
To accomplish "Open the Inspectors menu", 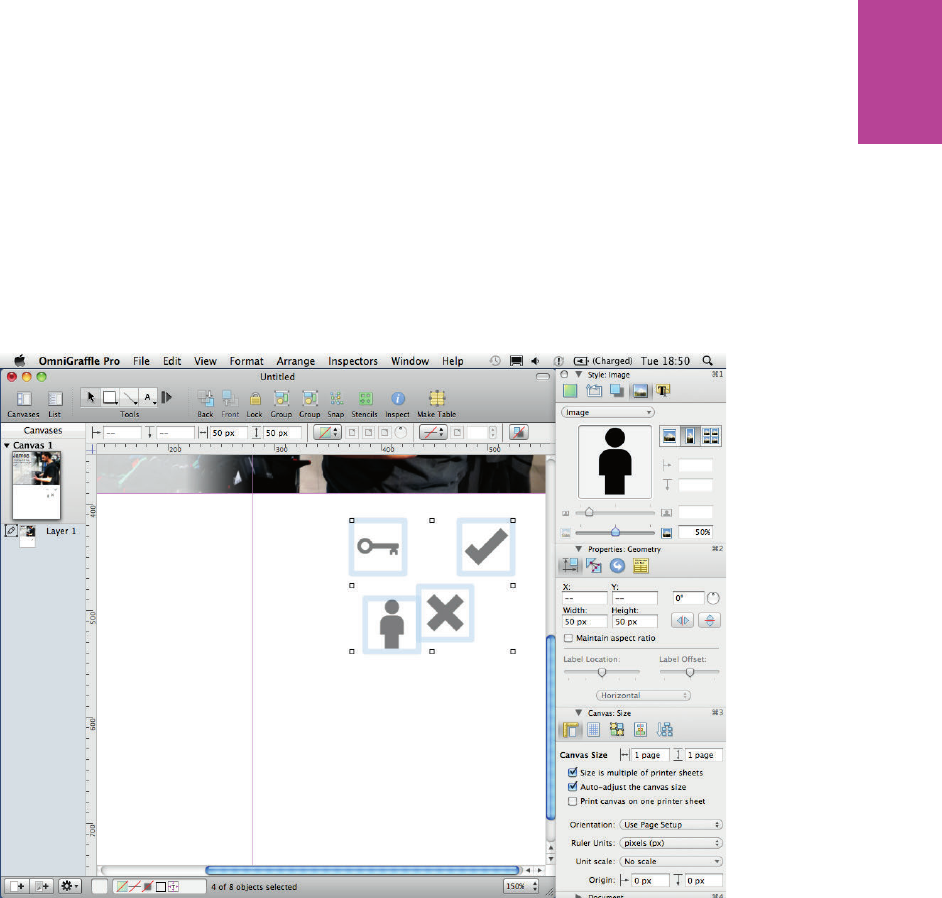I will [x=353, y=361].
